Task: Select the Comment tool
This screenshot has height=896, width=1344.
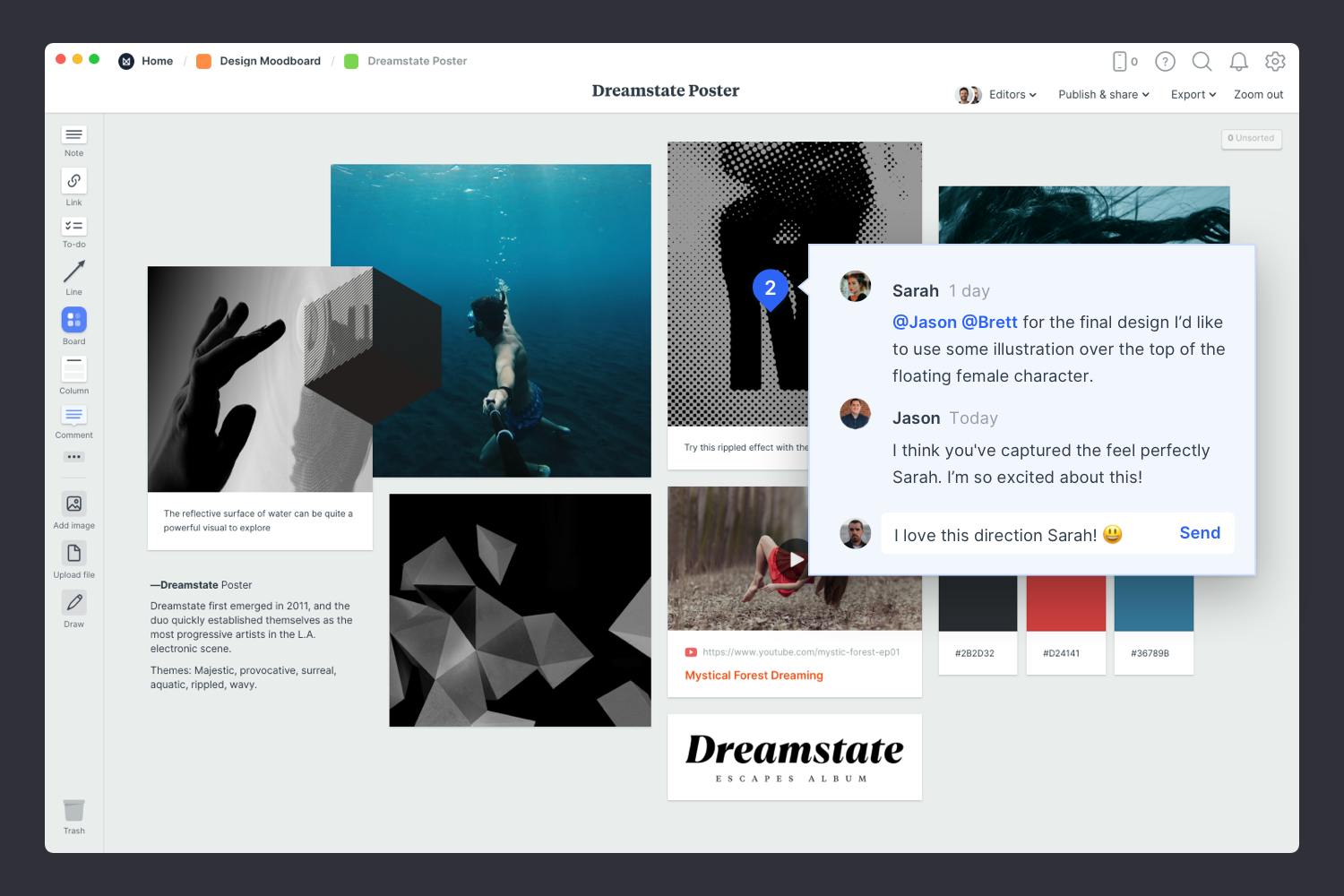Action: click(x=73, y=416)
